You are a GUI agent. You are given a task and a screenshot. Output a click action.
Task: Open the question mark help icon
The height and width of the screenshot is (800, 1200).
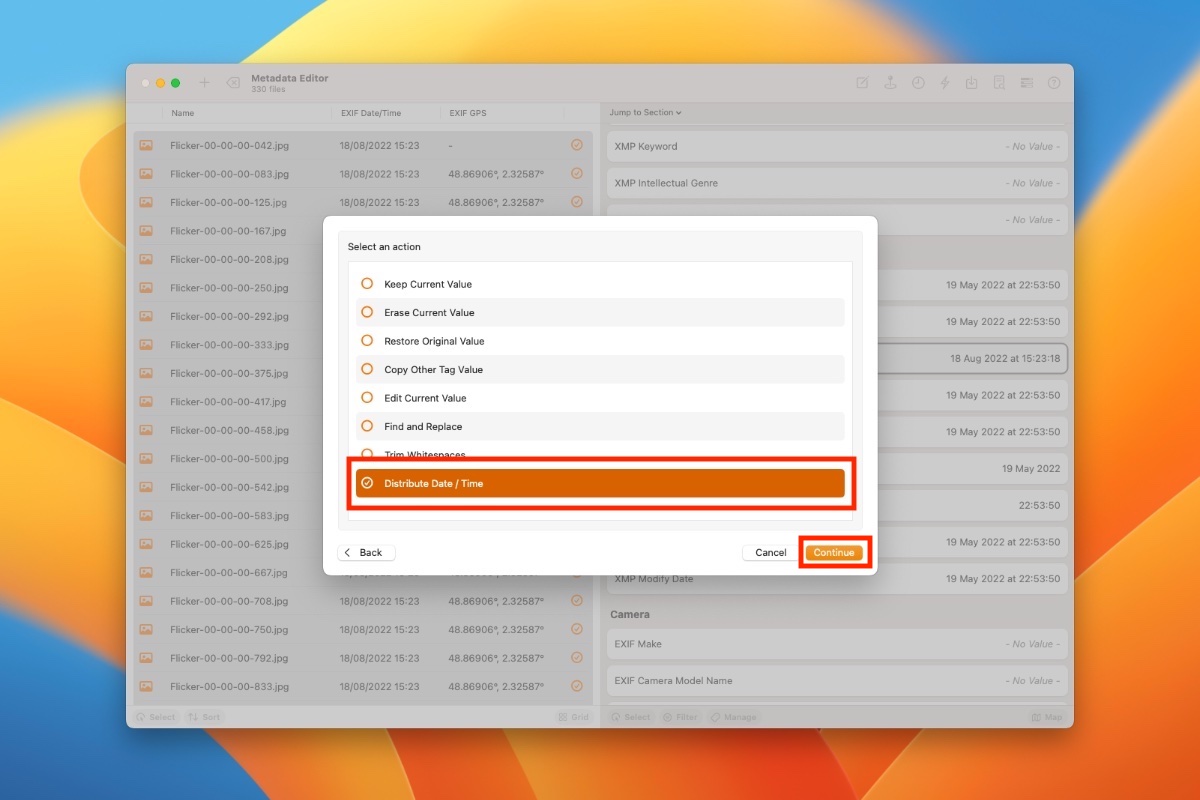pyautogui.click(x=1053, y=83)
